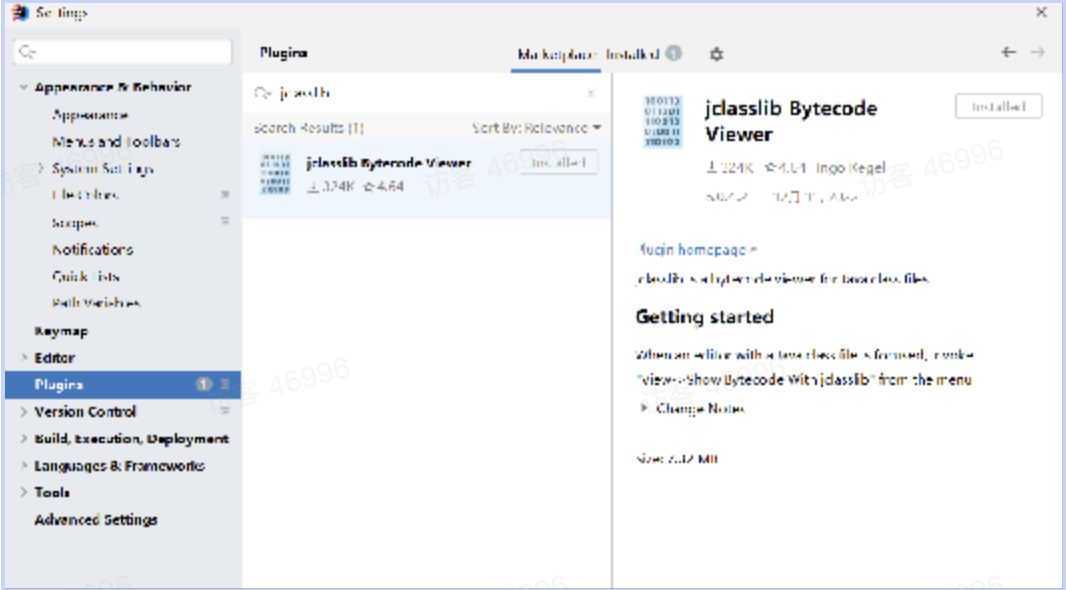The height and width of the screenshot is (590, 1066).
Task: Click the project-level icon beside File Colors
Action: 225,195
